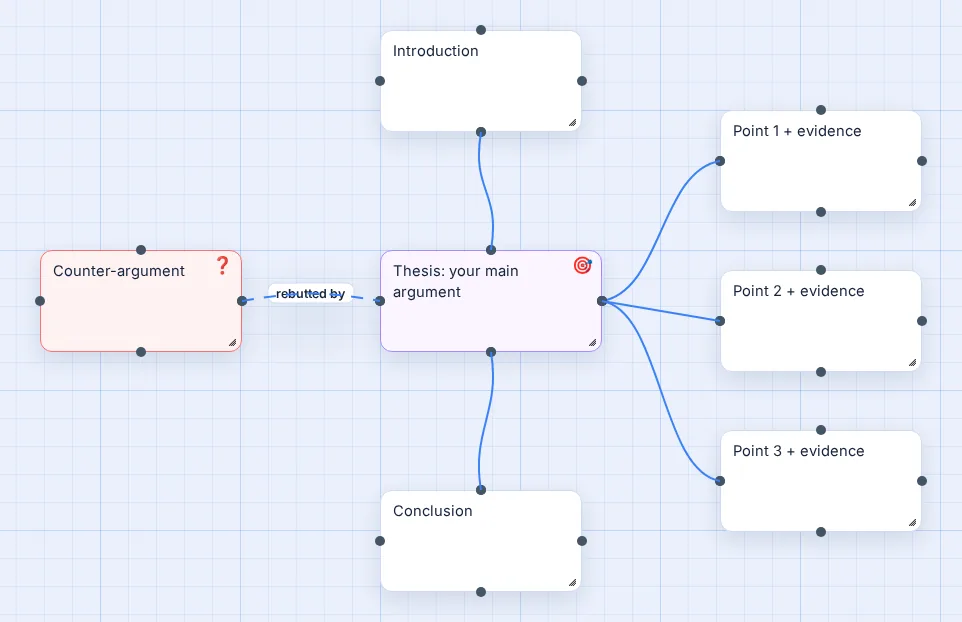Click the left connection handle of Introduction
The height and width of the screenshot is (622, 962).
point(380,81)
